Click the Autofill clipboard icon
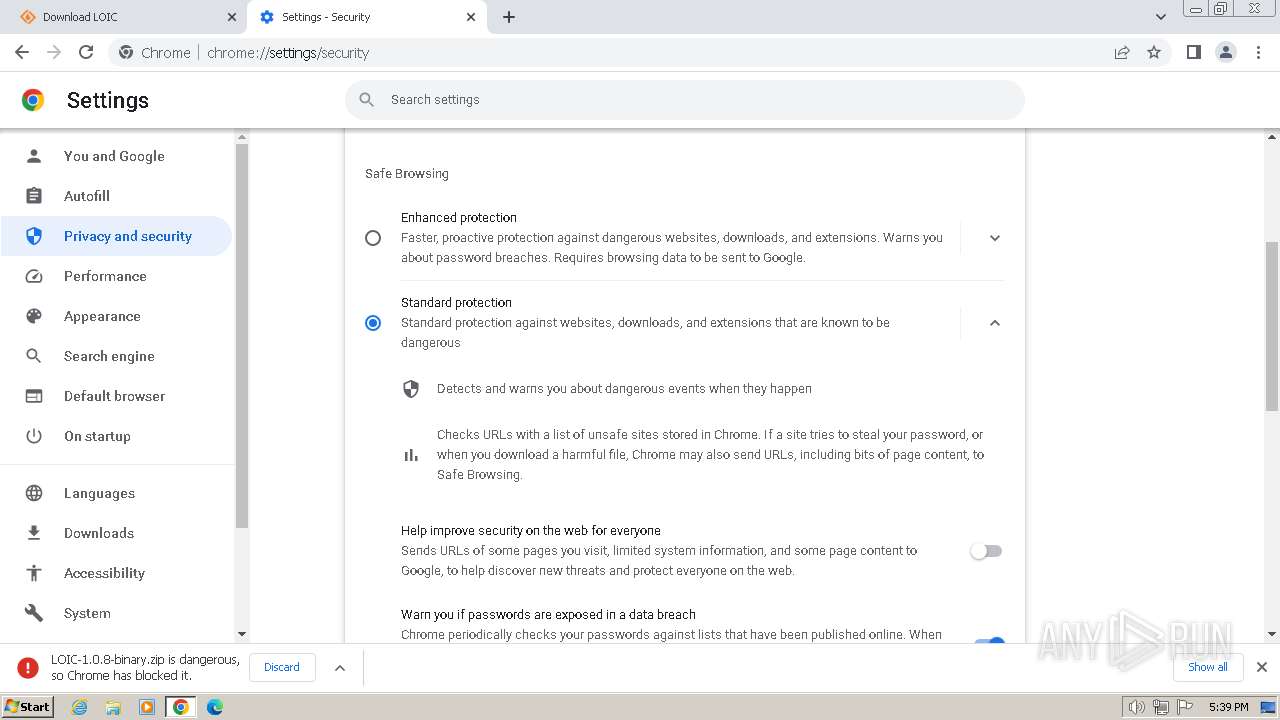The height and width of the screenshot is (720, 1280). (34, 196)
